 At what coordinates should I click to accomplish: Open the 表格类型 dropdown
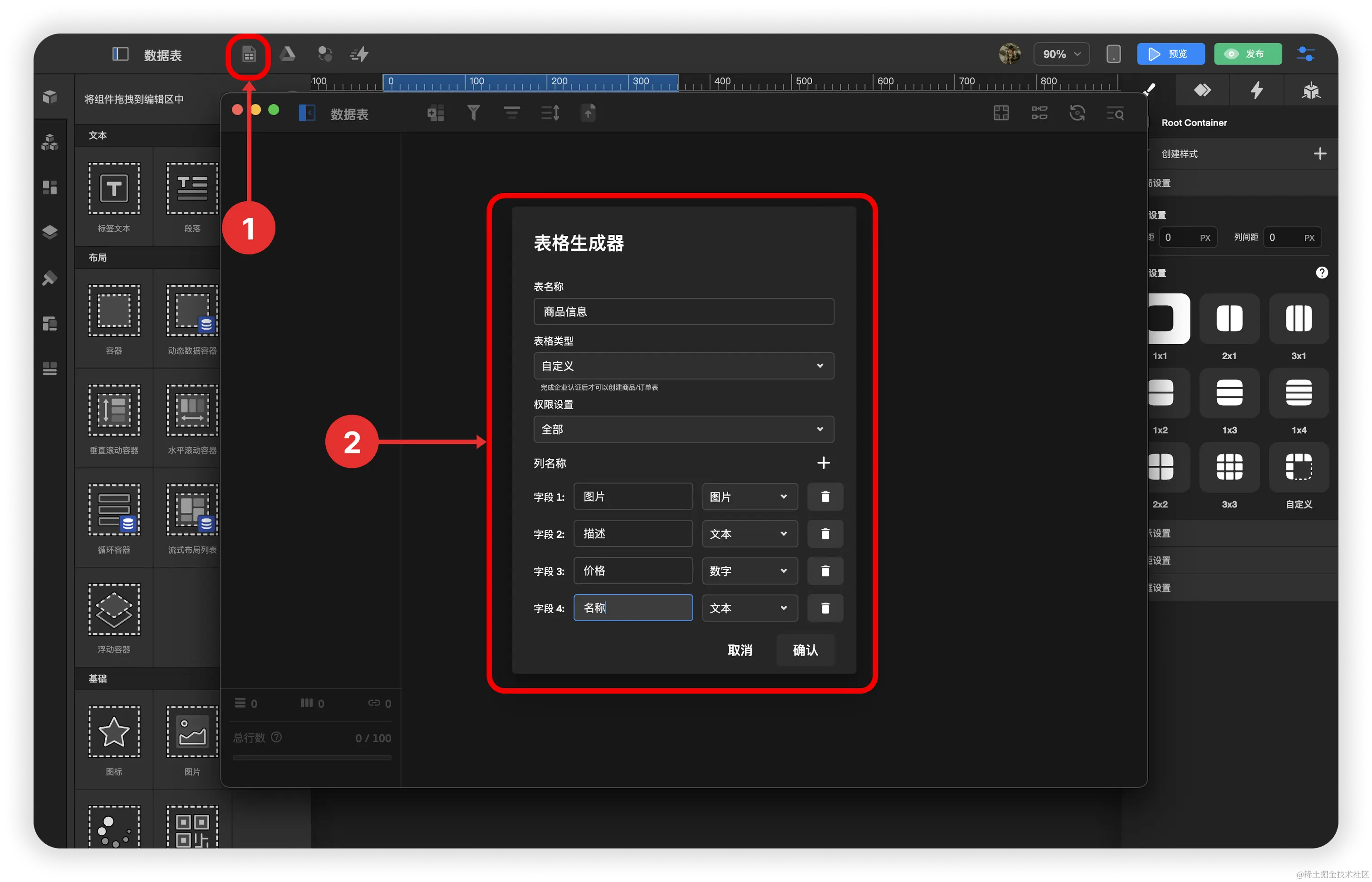click(683, 366)
